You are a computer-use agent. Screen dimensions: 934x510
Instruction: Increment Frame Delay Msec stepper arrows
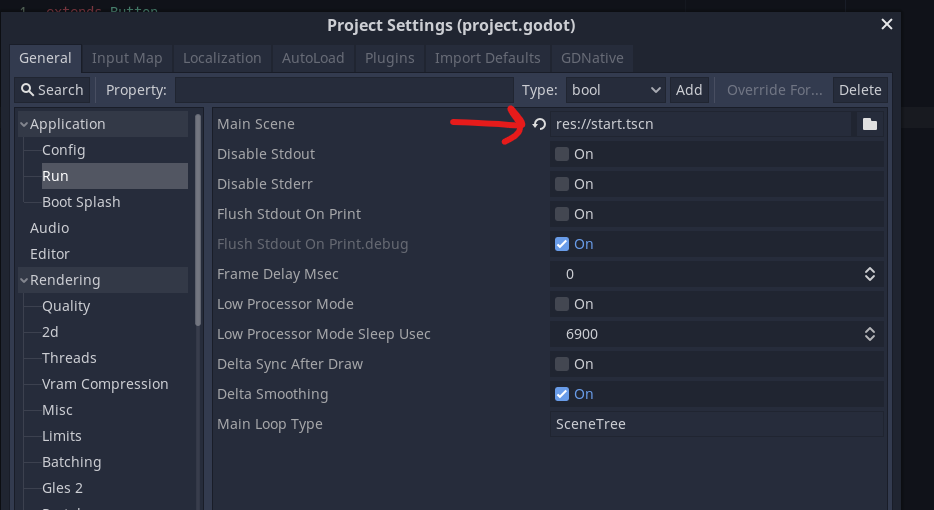click(870, 274)
